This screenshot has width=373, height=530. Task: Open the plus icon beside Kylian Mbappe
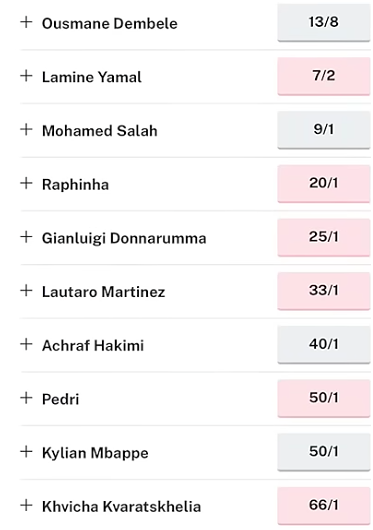(26, 452)
